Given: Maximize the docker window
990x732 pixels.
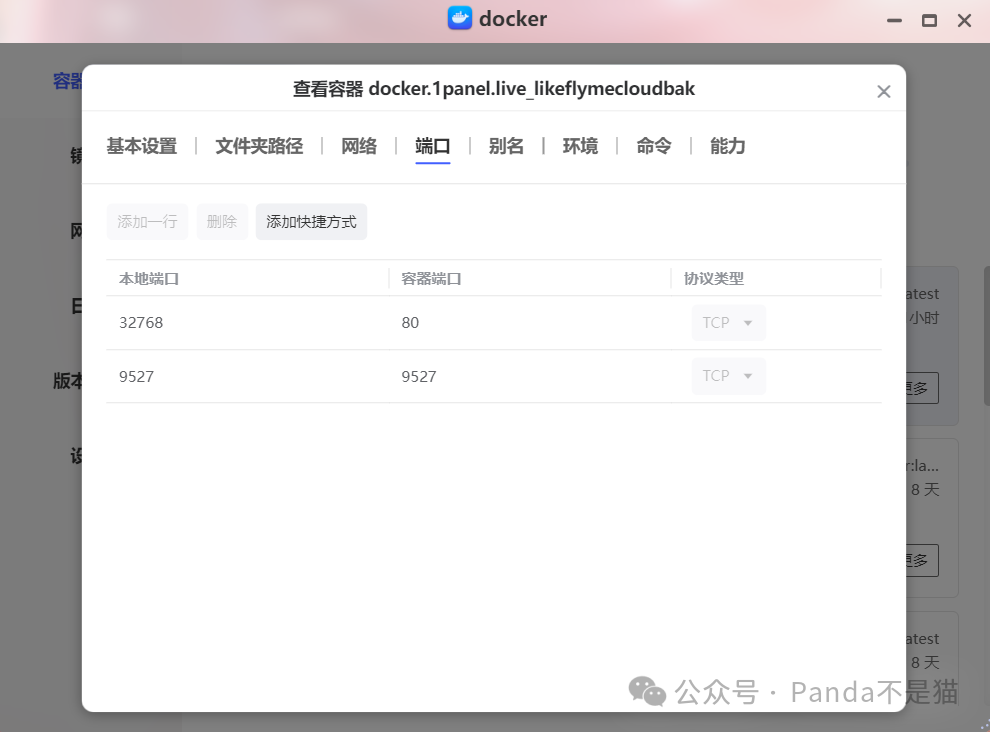Looking at the screenshot, I should pos(929,20).
